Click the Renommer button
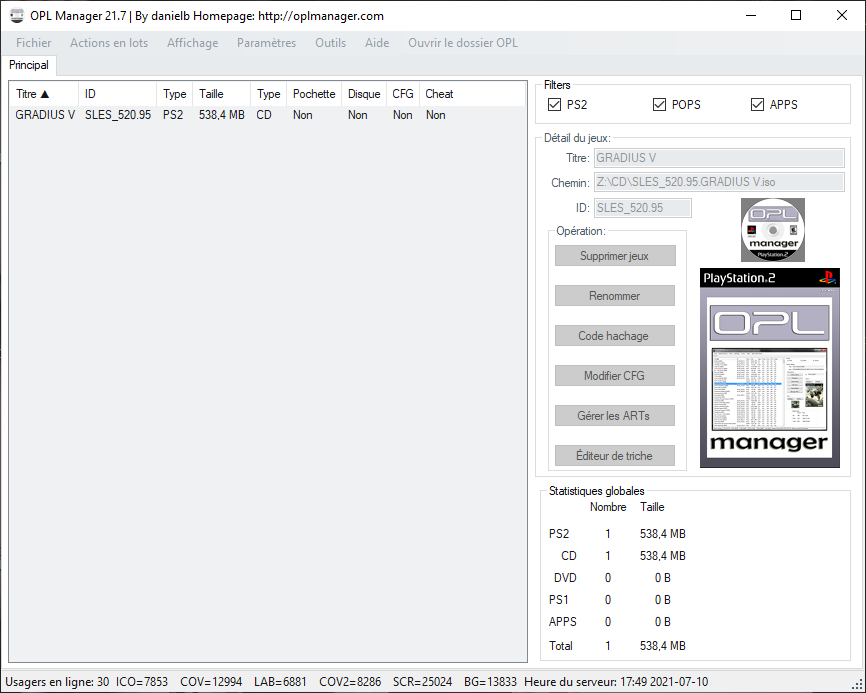The height and width of the screenshot is (693, 866). pos(615,295)
